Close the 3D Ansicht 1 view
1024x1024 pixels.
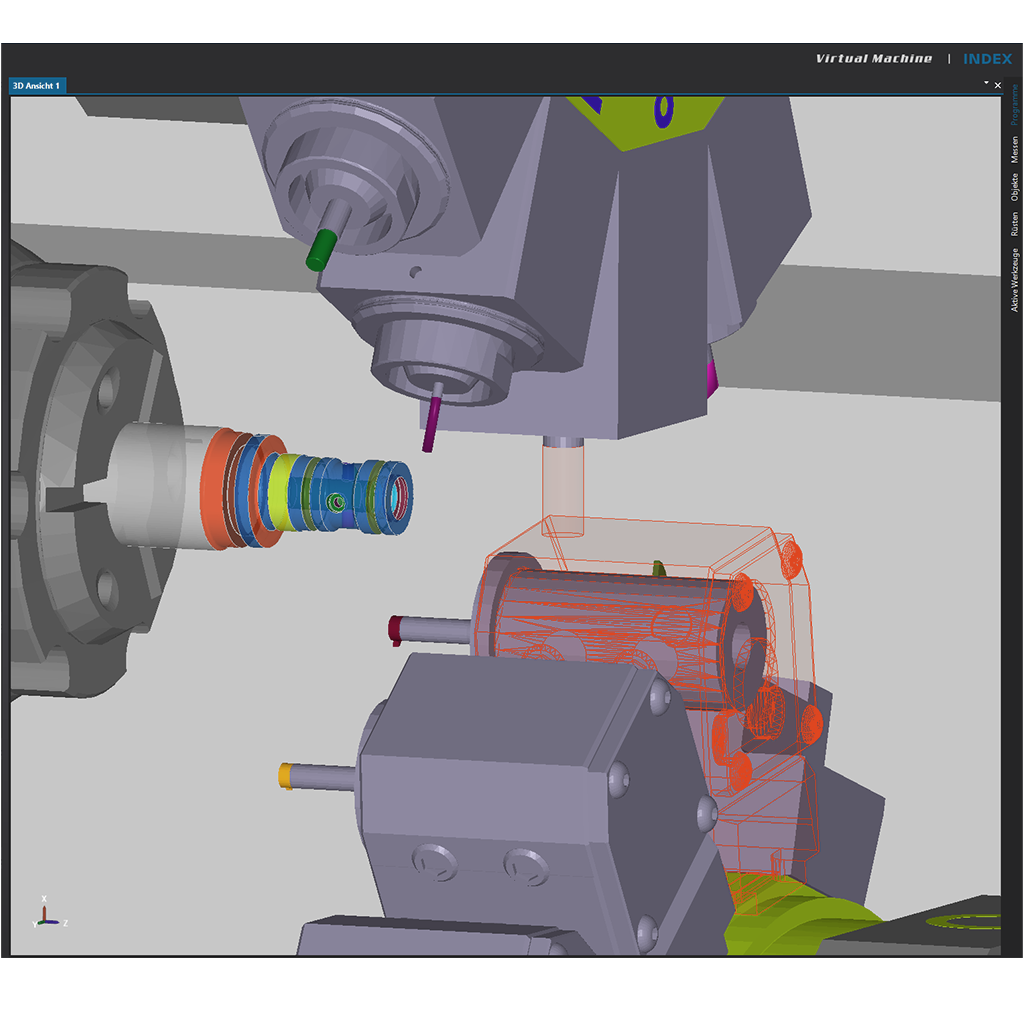pyautogui.click(x=998, y=85)
